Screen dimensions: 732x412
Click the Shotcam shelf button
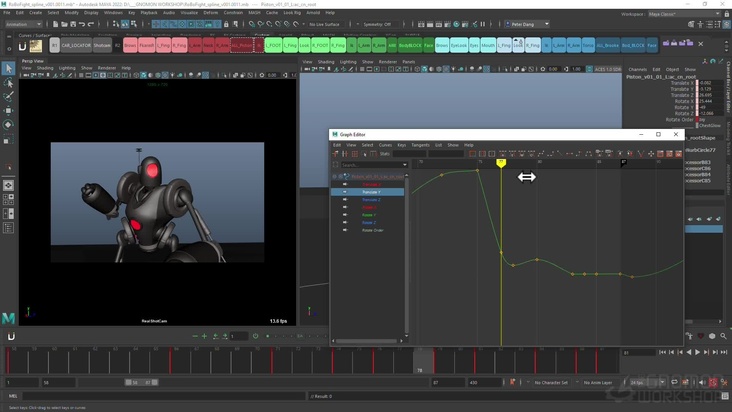coord(102,45)
